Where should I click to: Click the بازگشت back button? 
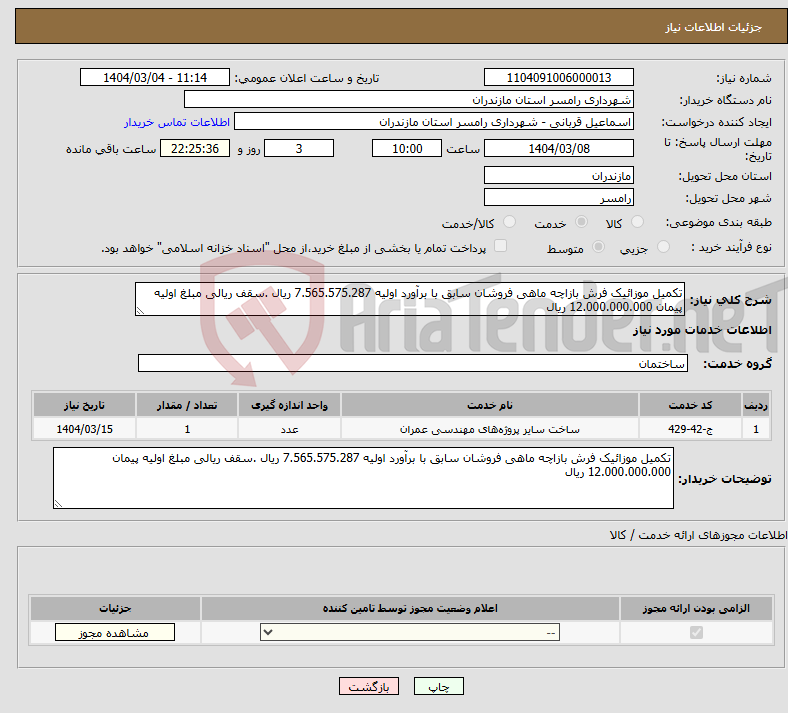tap(369, 686)
